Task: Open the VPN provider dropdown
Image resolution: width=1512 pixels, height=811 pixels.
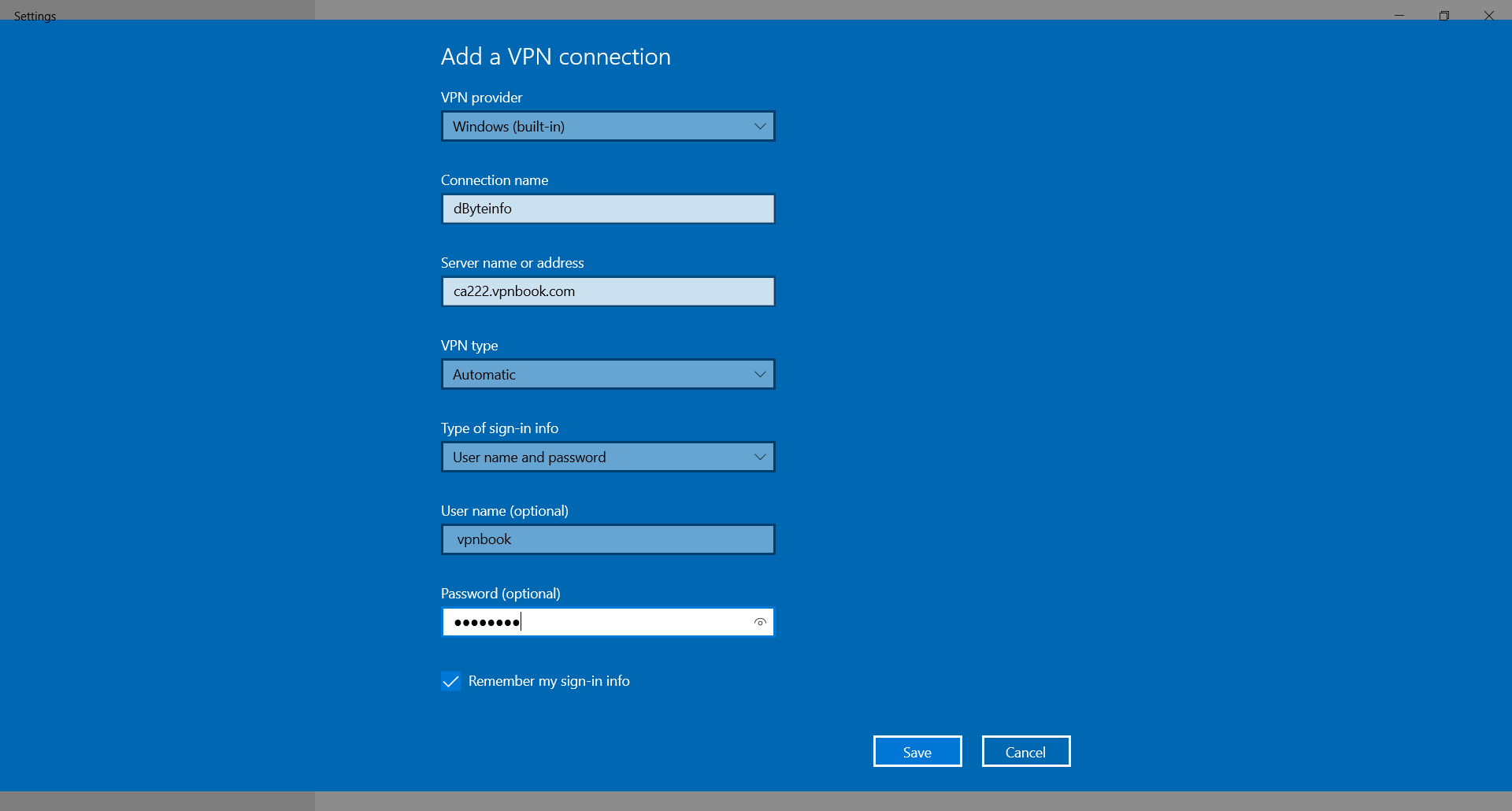Action: click(x=608, y=126)
